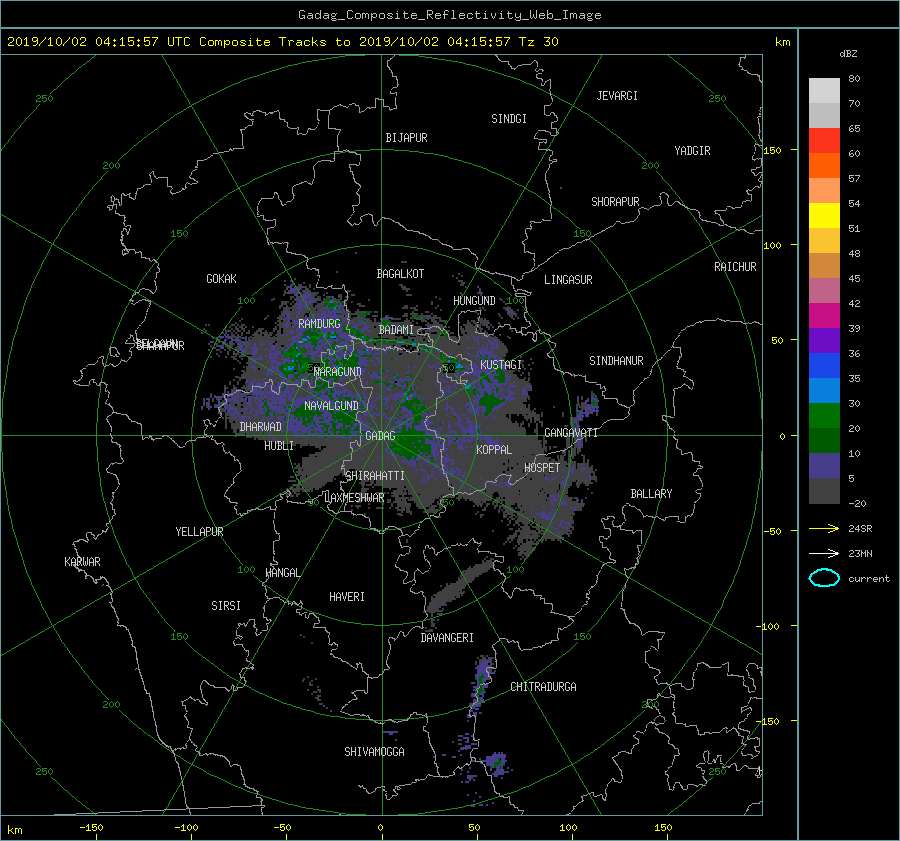Click the light gray 70-80 dBZ legend swatch
The height and width of the screenshot is (841, 900).
click(824, 91)
